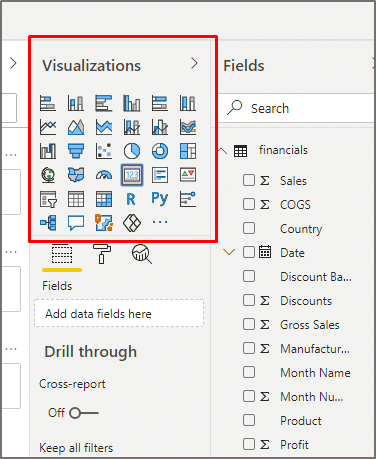Screen dimensions: 376x459
Task: Insert an R script visual
Action: coord(131,199)
